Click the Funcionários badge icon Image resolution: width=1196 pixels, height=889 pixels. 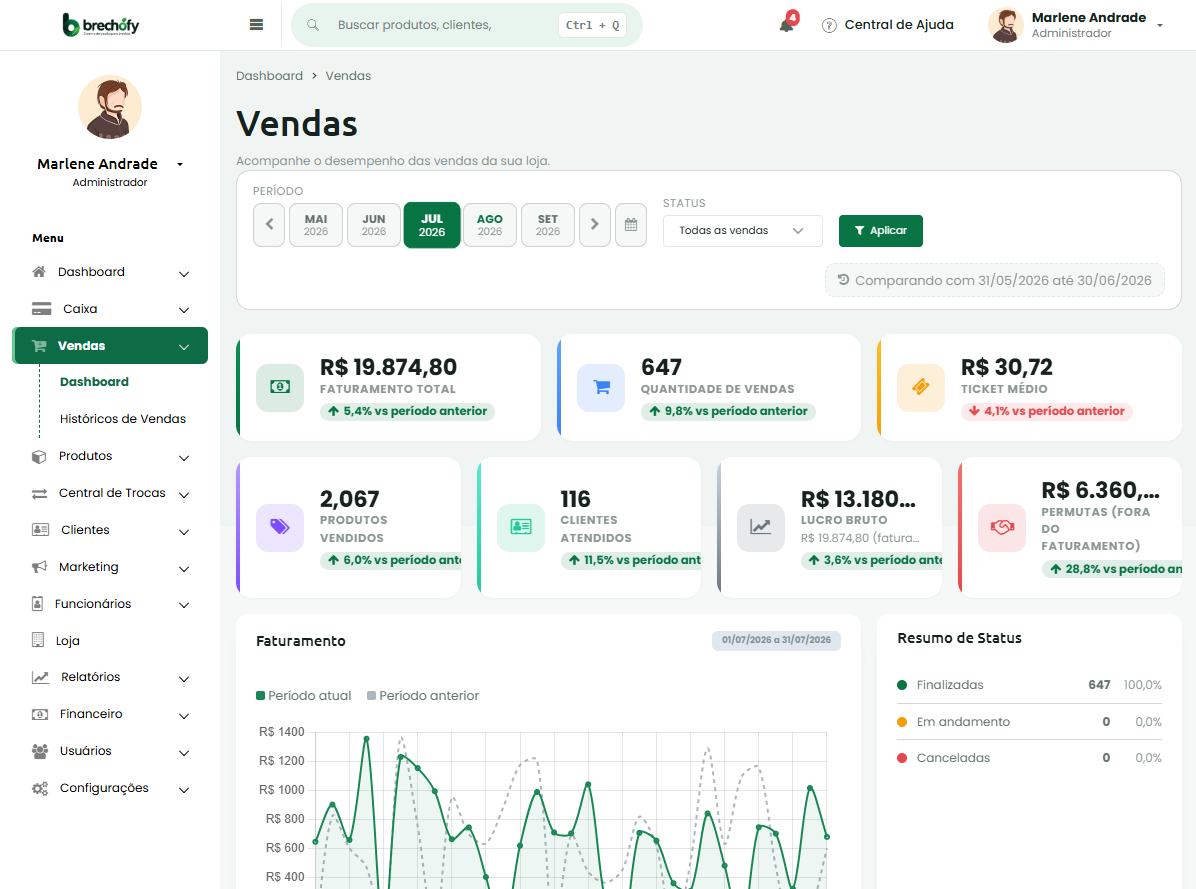(x=37, y=604)
